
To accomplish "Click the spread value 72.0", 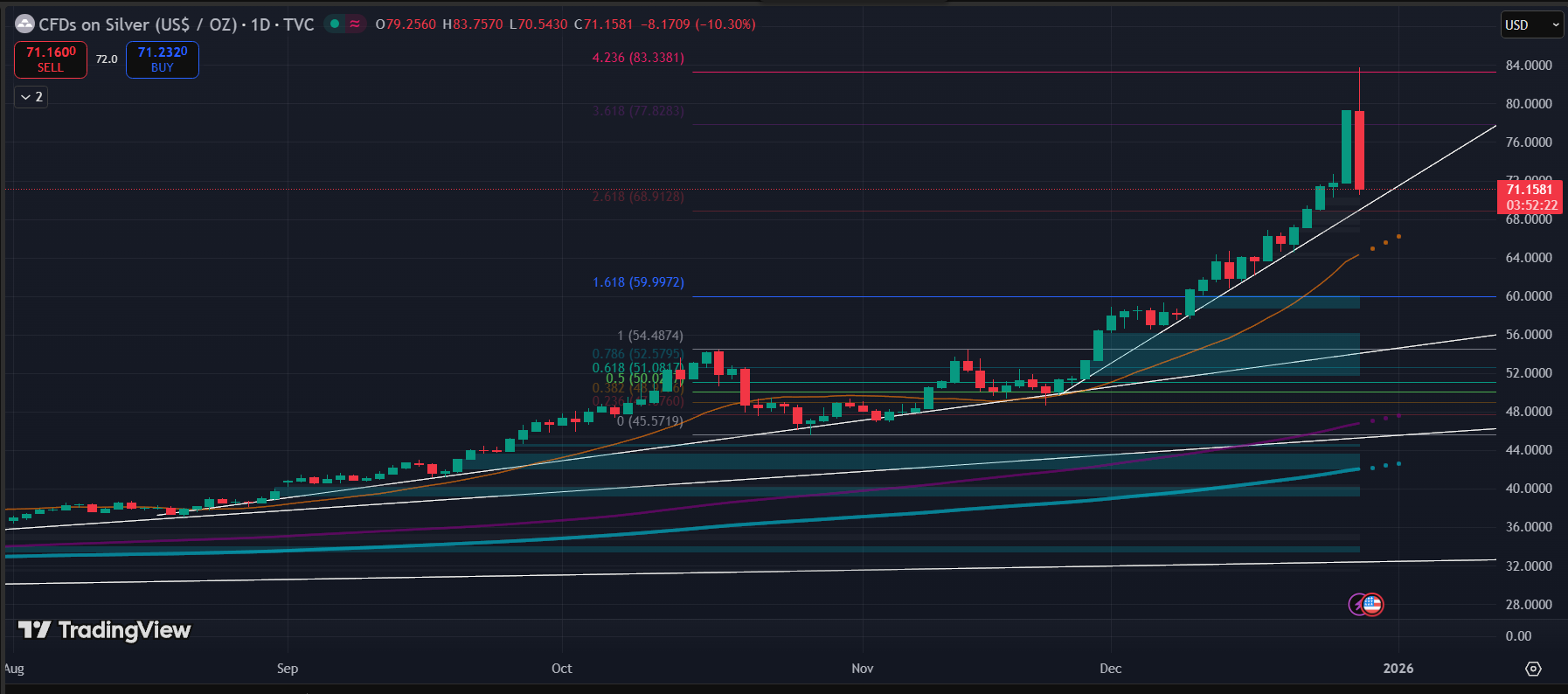I will click(x=107, y=59).
